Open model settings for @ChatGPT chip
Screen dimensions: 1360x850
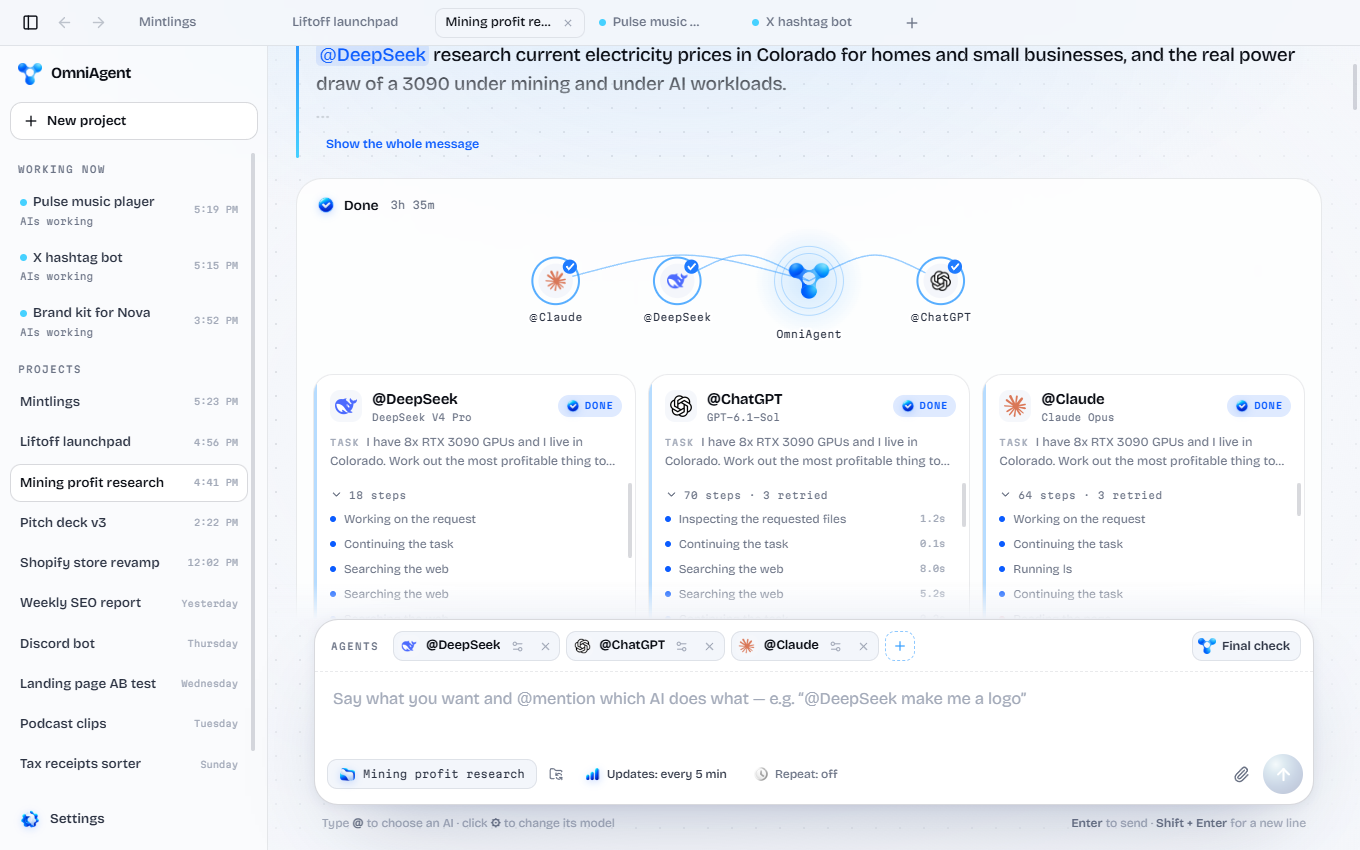(x=682, y=646)
